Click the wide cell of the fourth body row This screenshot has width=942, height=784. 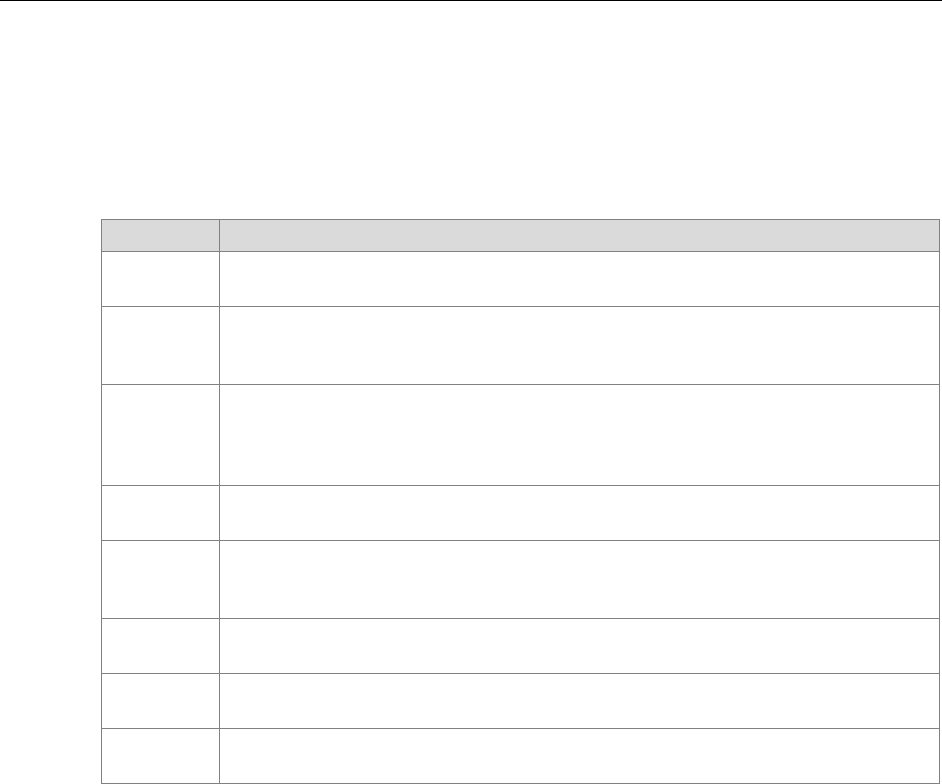580,512
